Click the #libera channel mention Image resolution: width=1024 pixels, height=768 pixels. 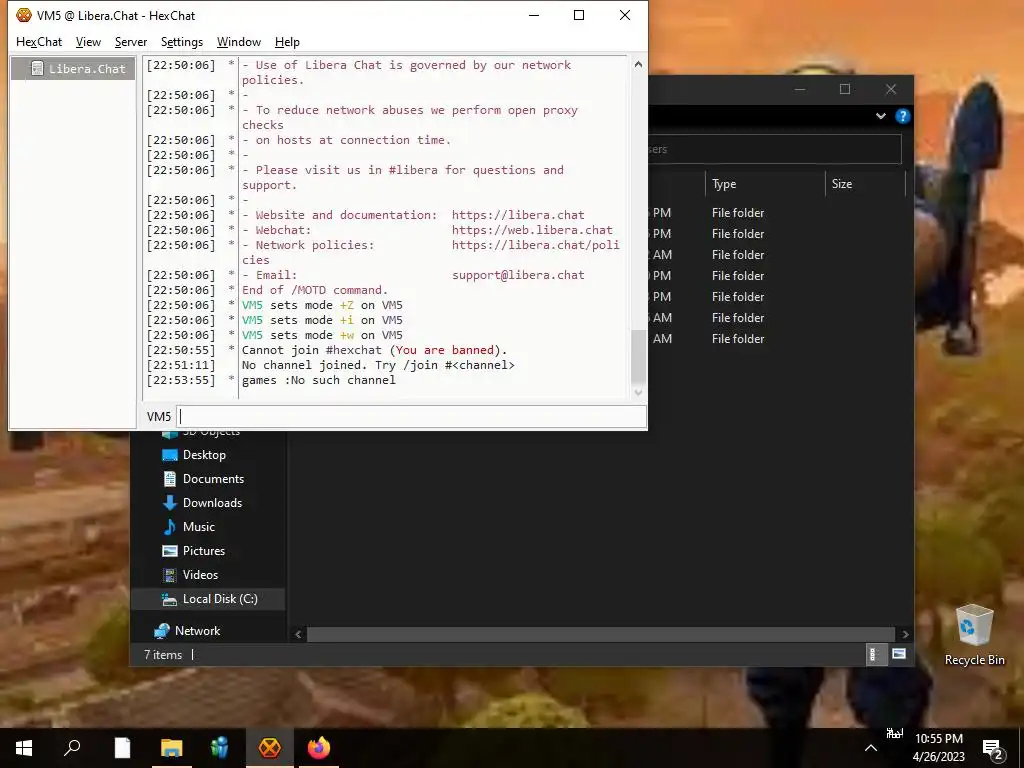tap(413, 170)
